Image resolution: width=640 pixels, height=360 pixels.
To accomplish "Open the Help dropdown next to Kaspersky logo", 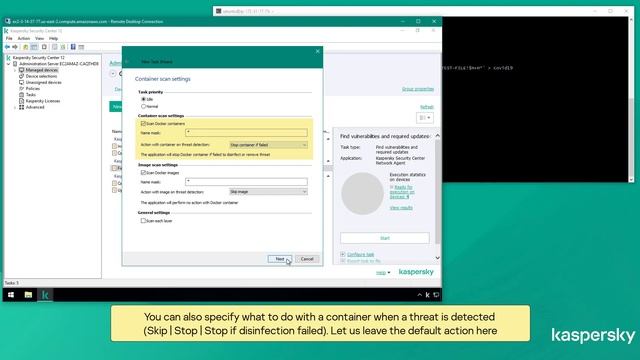I will click(x=383, y=273).
